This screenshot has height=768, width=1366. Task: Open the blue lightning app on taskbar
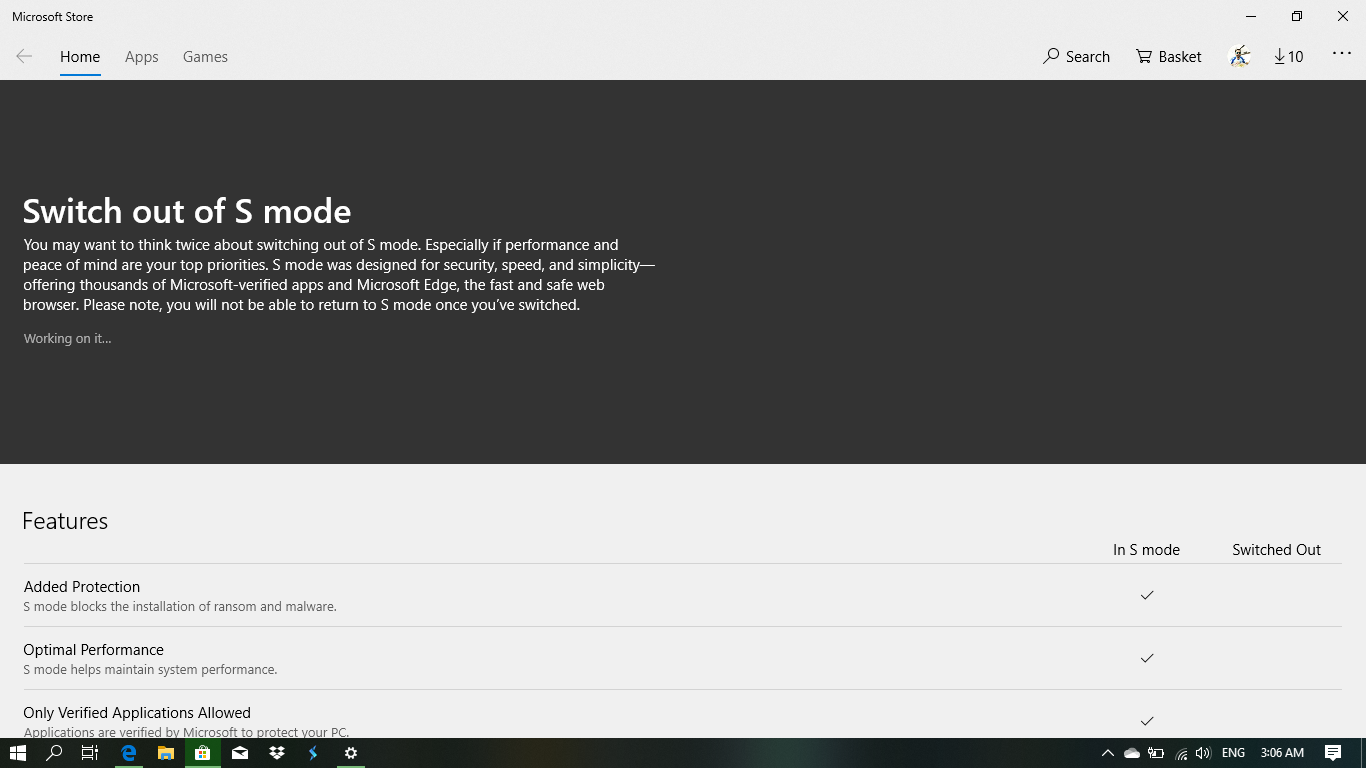pos(313,753)
